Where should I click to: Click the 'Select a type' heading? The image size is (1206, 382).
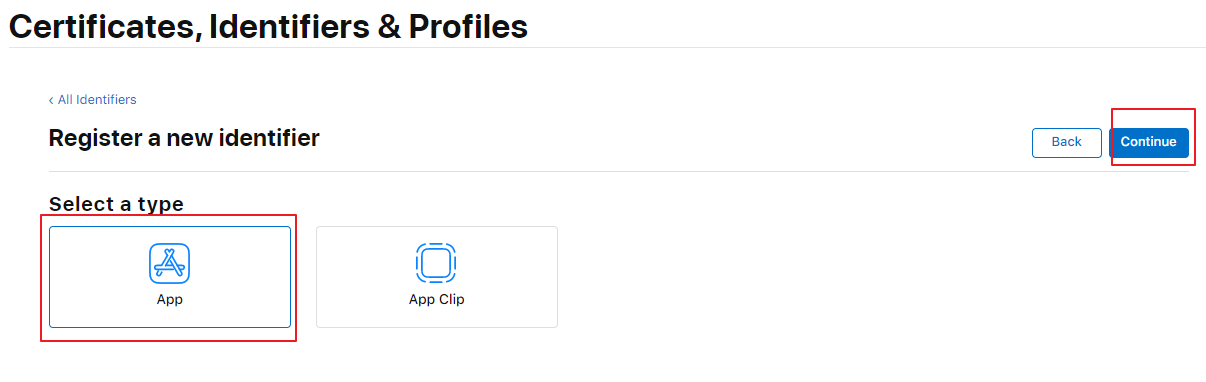click(117, 204)
